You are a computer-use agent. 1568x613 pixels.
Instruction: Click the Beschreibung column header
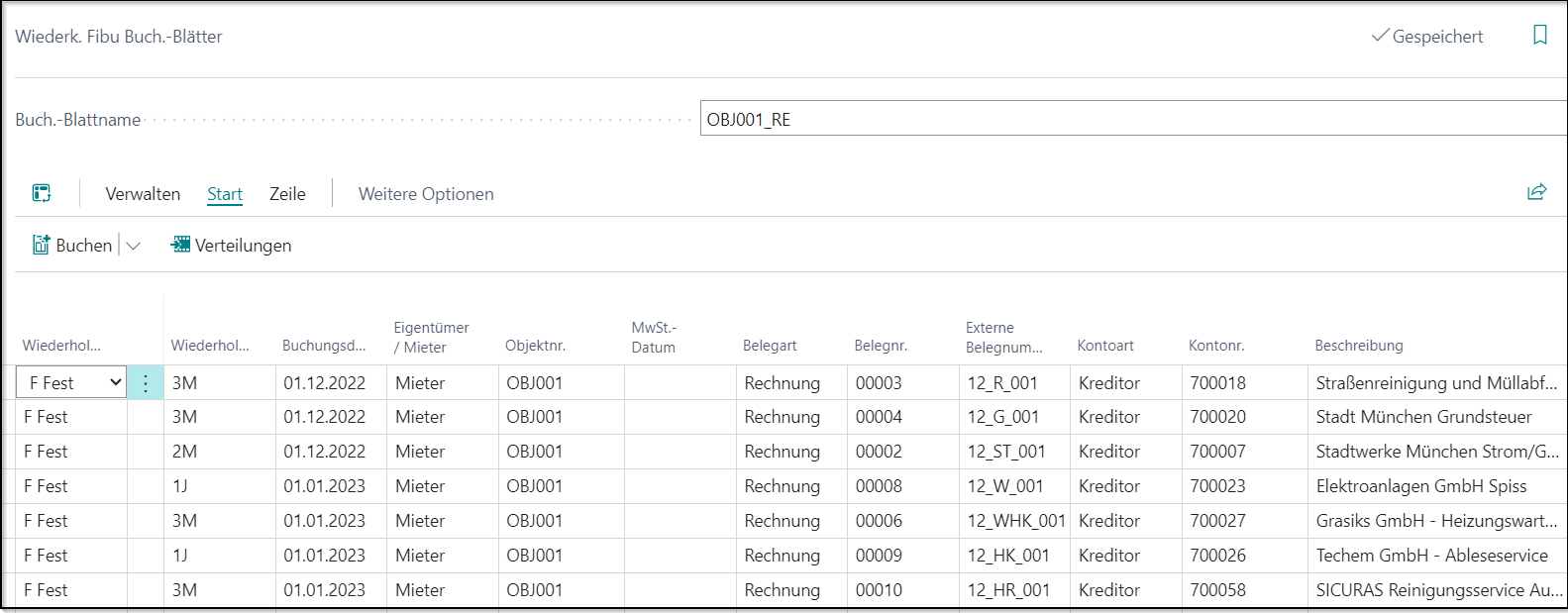(x=1358, y=346)
